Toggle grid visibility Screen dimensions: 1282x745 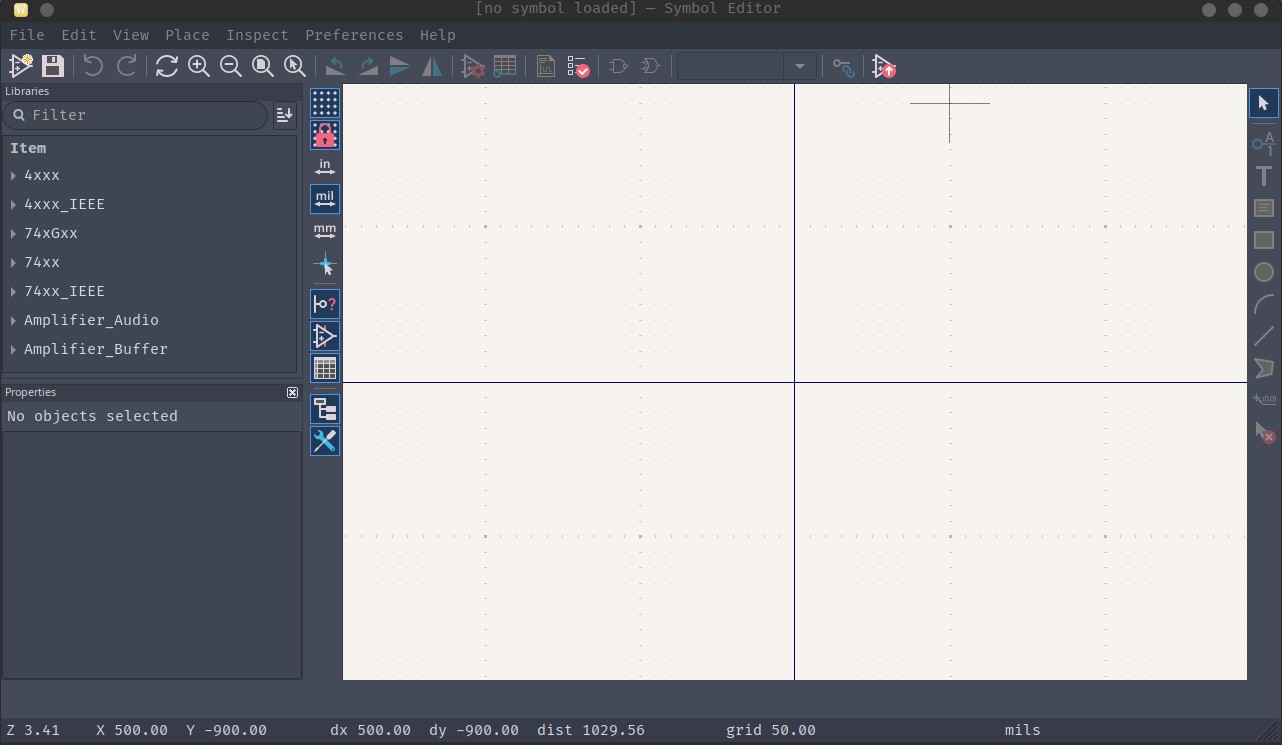pos(324,103)
